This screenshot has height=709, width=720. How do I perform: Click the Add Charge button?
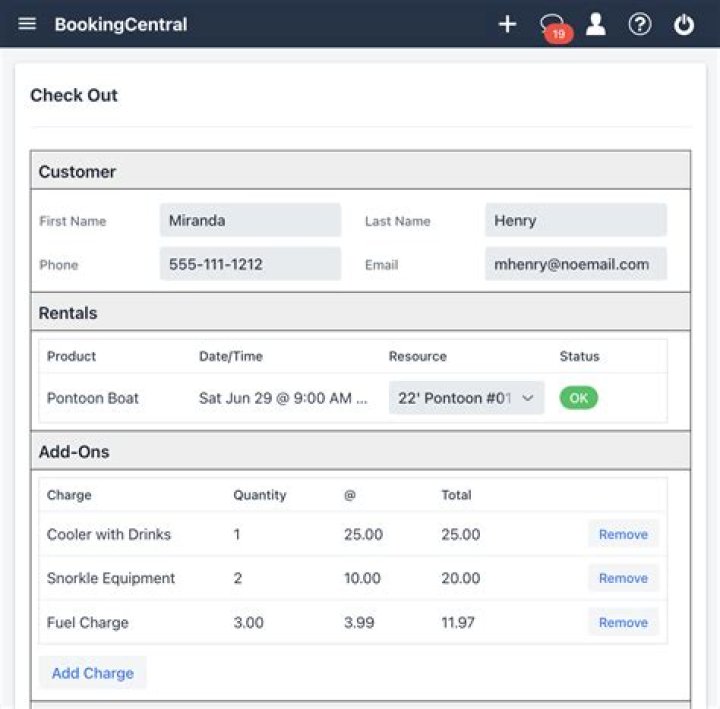[x=93, y=673]
